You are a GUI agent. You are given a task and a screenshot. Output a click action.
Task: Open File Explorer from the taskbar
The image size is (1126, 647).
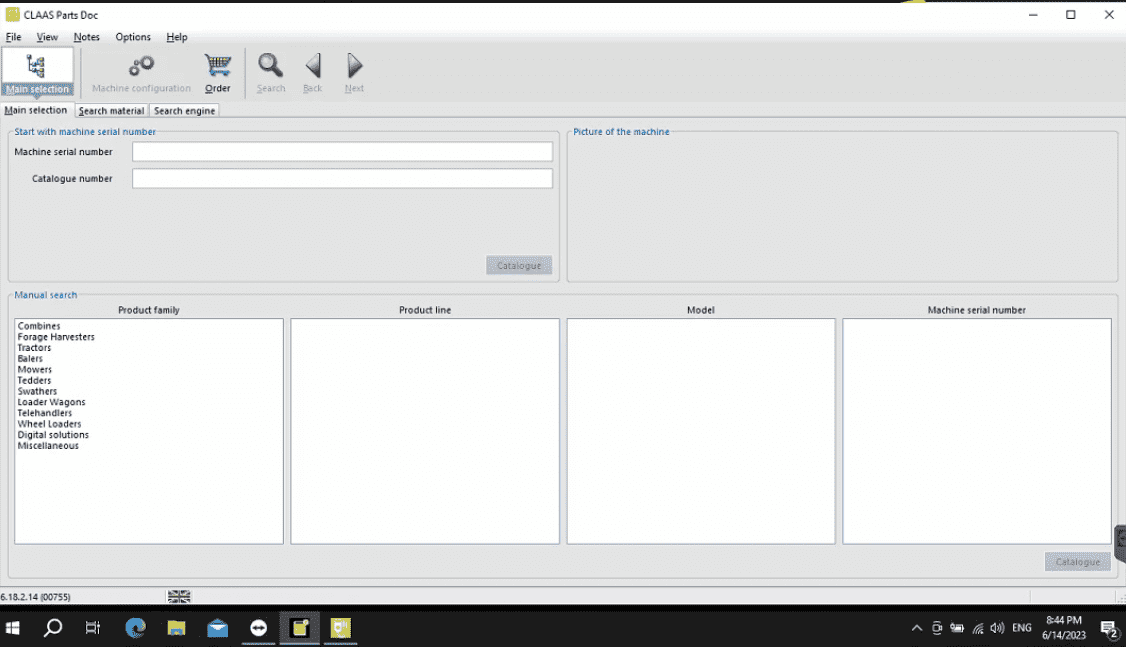pos(176,628)
